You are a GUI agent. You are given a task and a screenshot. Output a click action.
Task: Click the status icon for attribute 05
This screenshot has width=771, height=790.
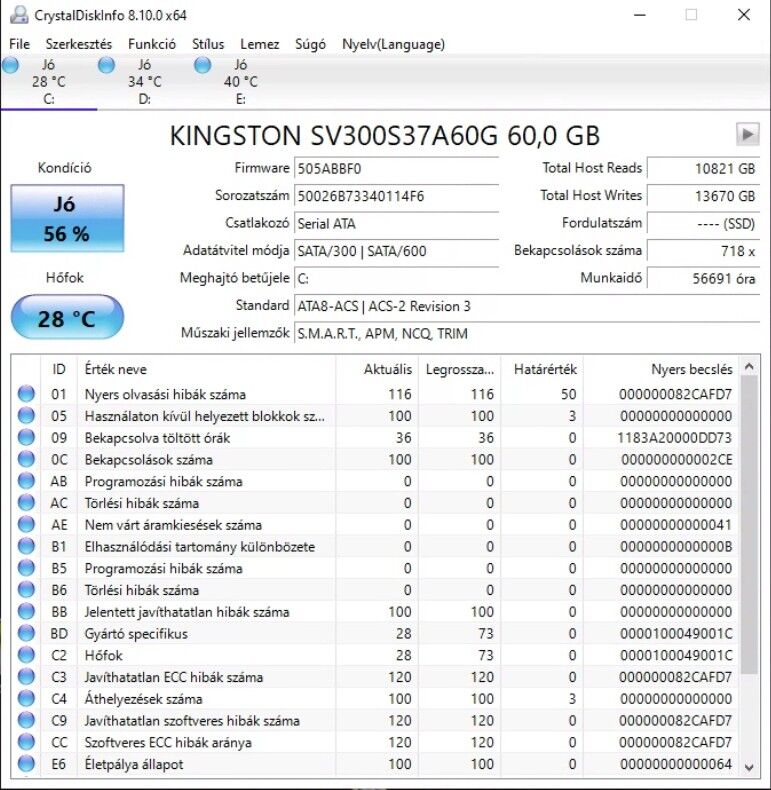pos(26,415)
